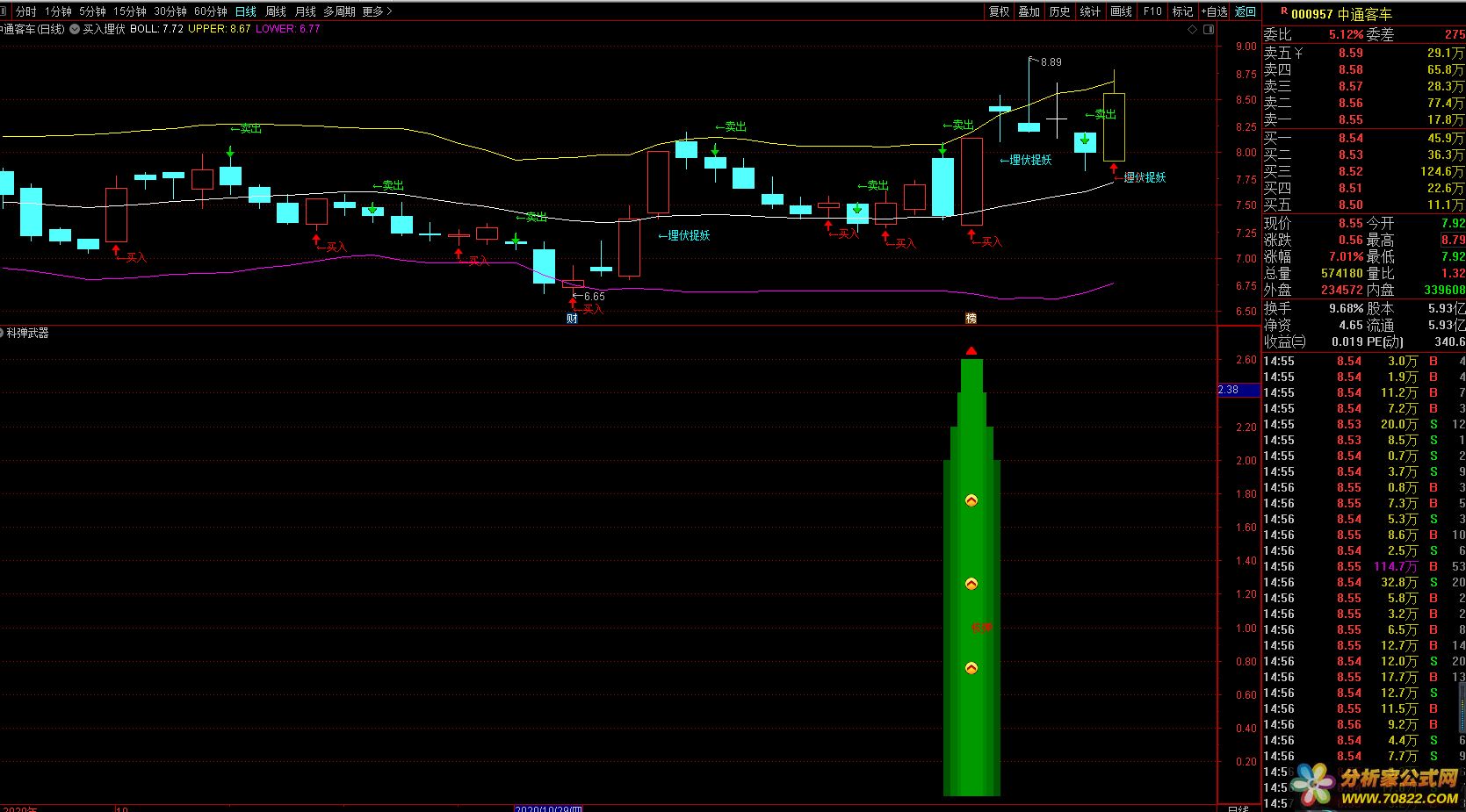
Task: Click the 现价 value 8.55
Action: (1351, 223)
